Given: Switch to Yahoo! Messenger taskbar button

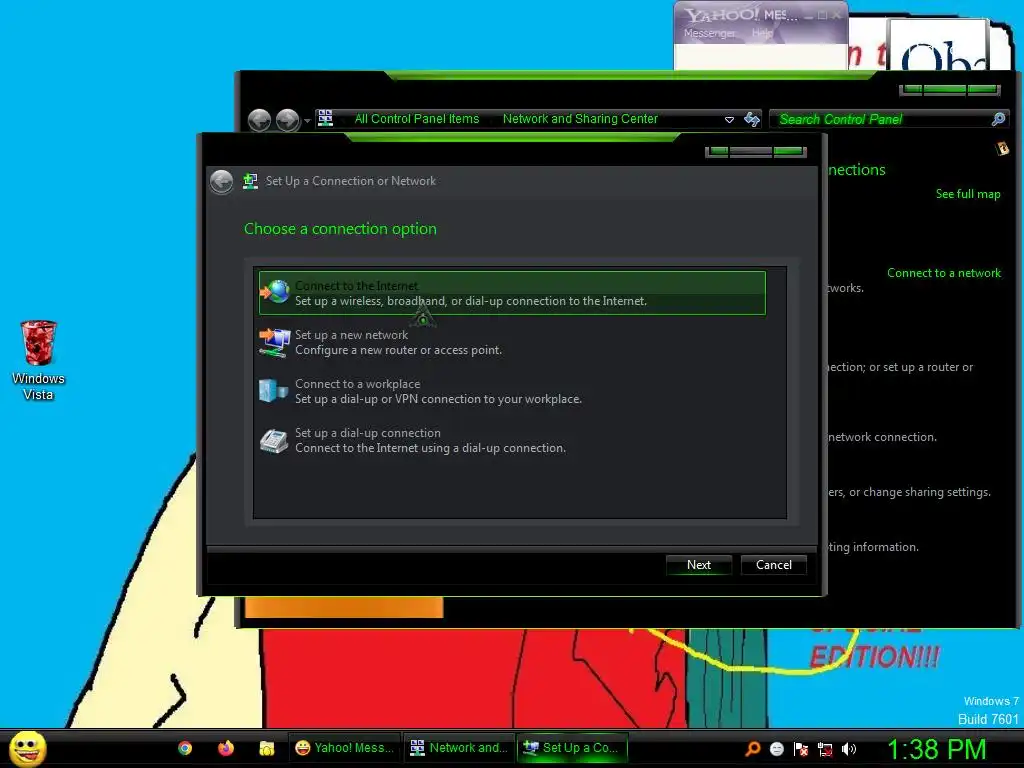Looking at the screenshot, I should (345, 748).
